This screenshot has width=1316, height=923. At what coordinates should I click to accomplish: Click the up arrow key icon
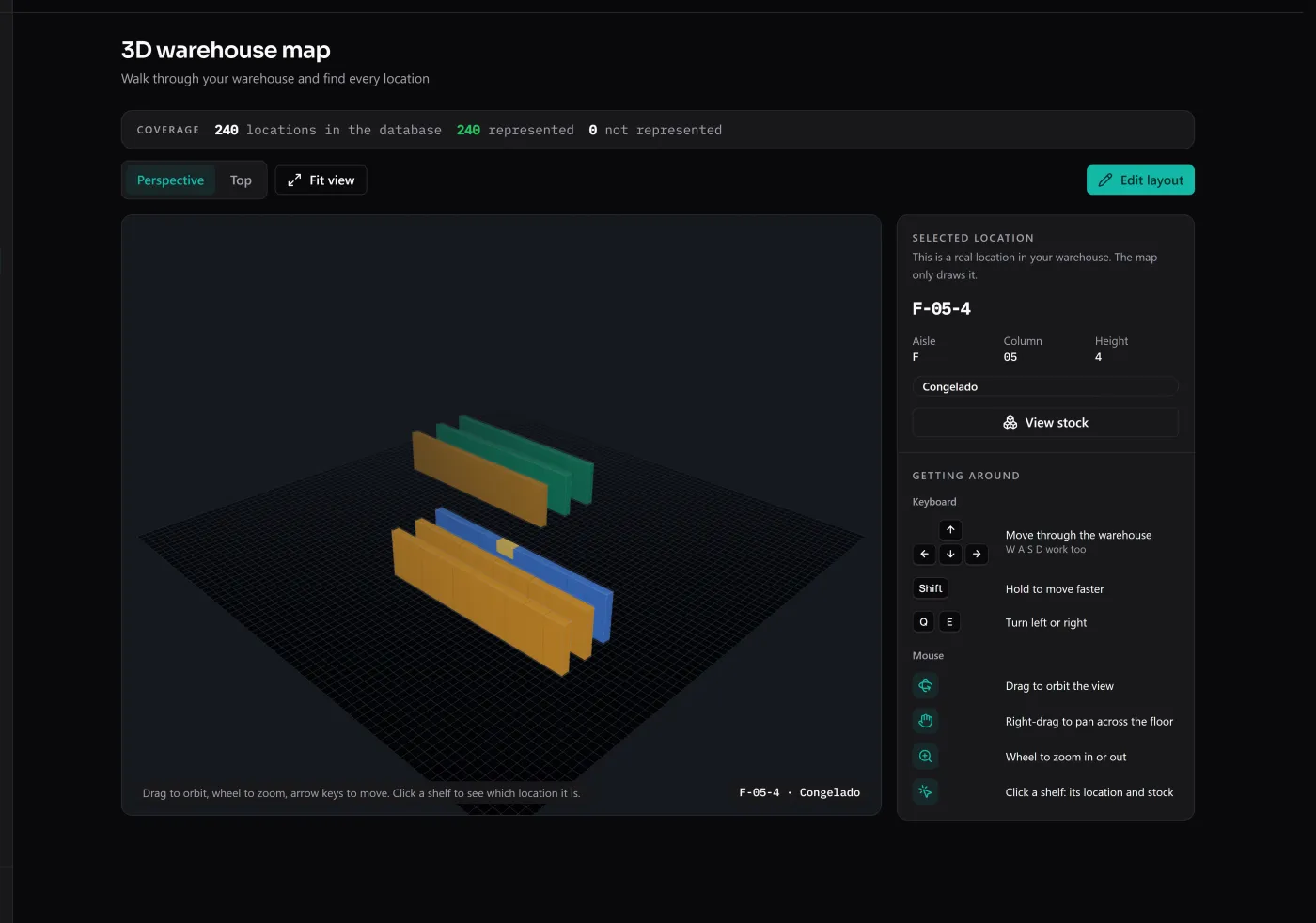click(950, 530)
